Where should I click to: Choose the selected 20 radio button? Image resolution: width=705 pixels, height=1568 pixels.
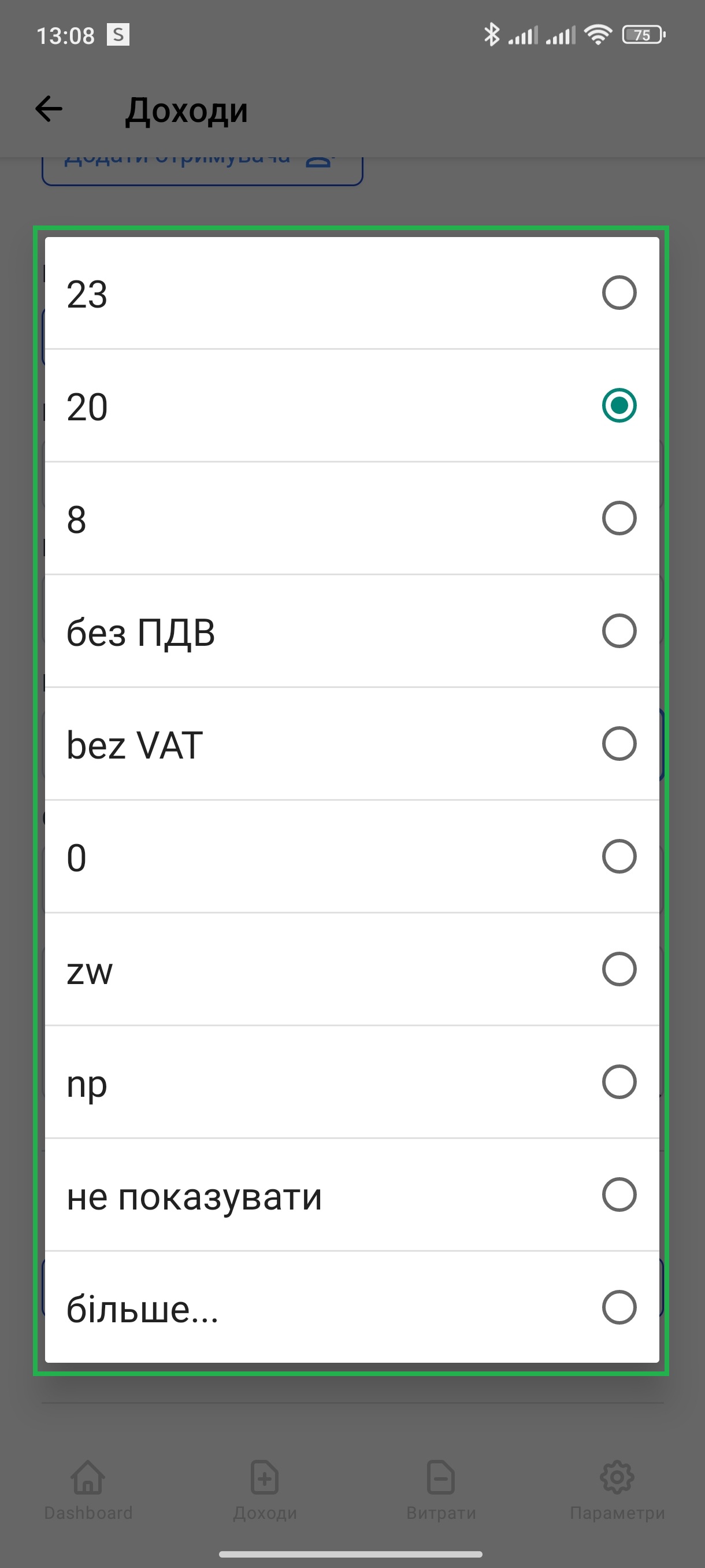[619, 405]
